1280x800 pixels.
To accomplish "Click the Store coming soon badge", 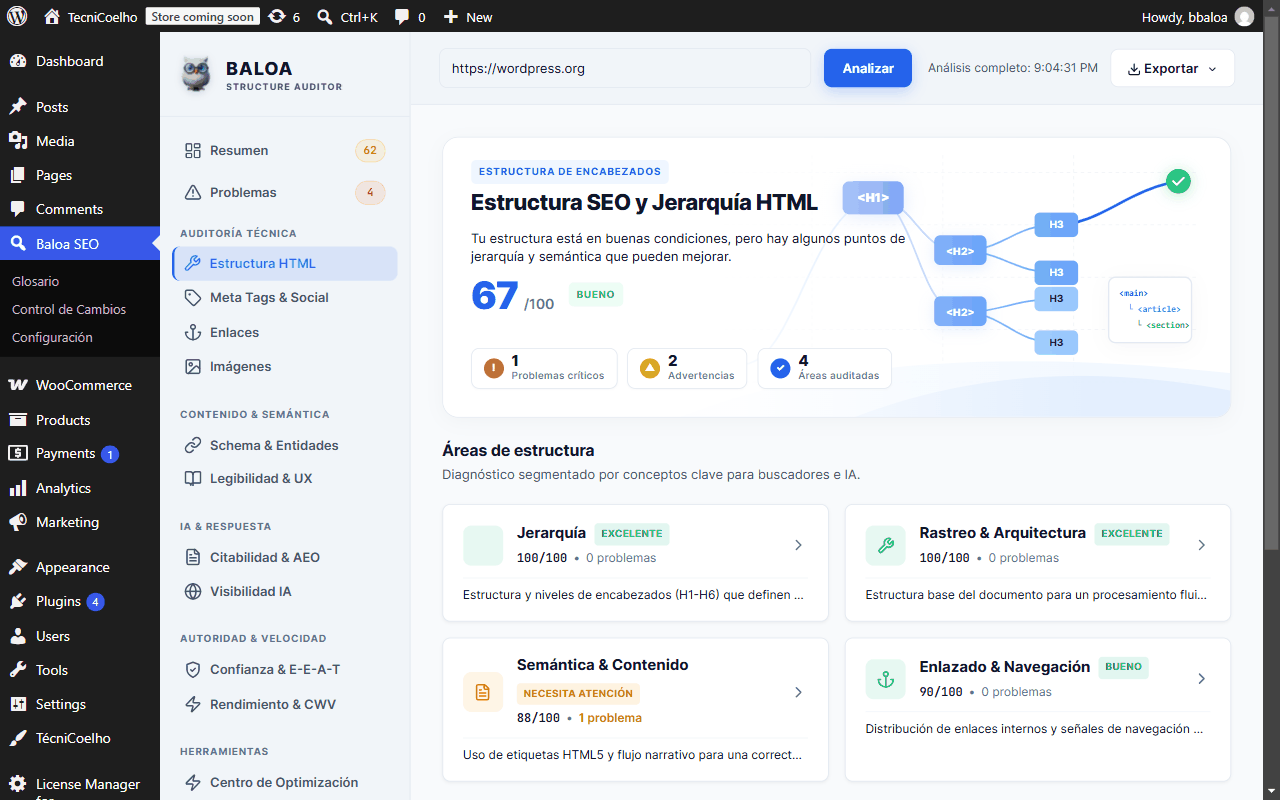I will [x=202, y=16].
